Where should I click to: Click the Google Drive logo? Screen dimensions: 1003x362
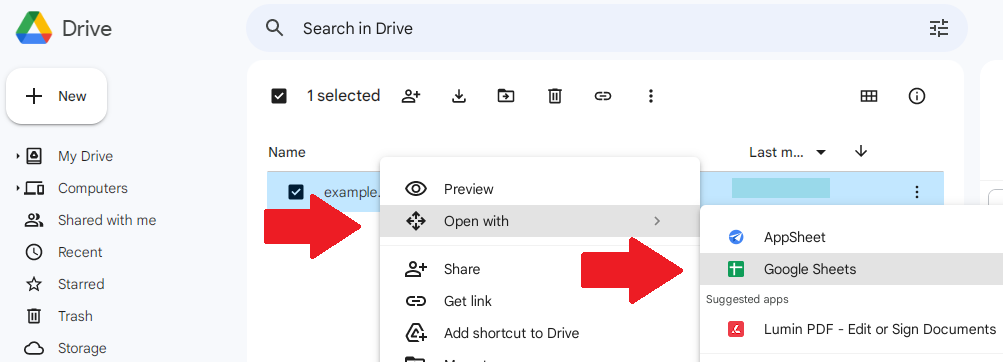click(x=34, y=29)
